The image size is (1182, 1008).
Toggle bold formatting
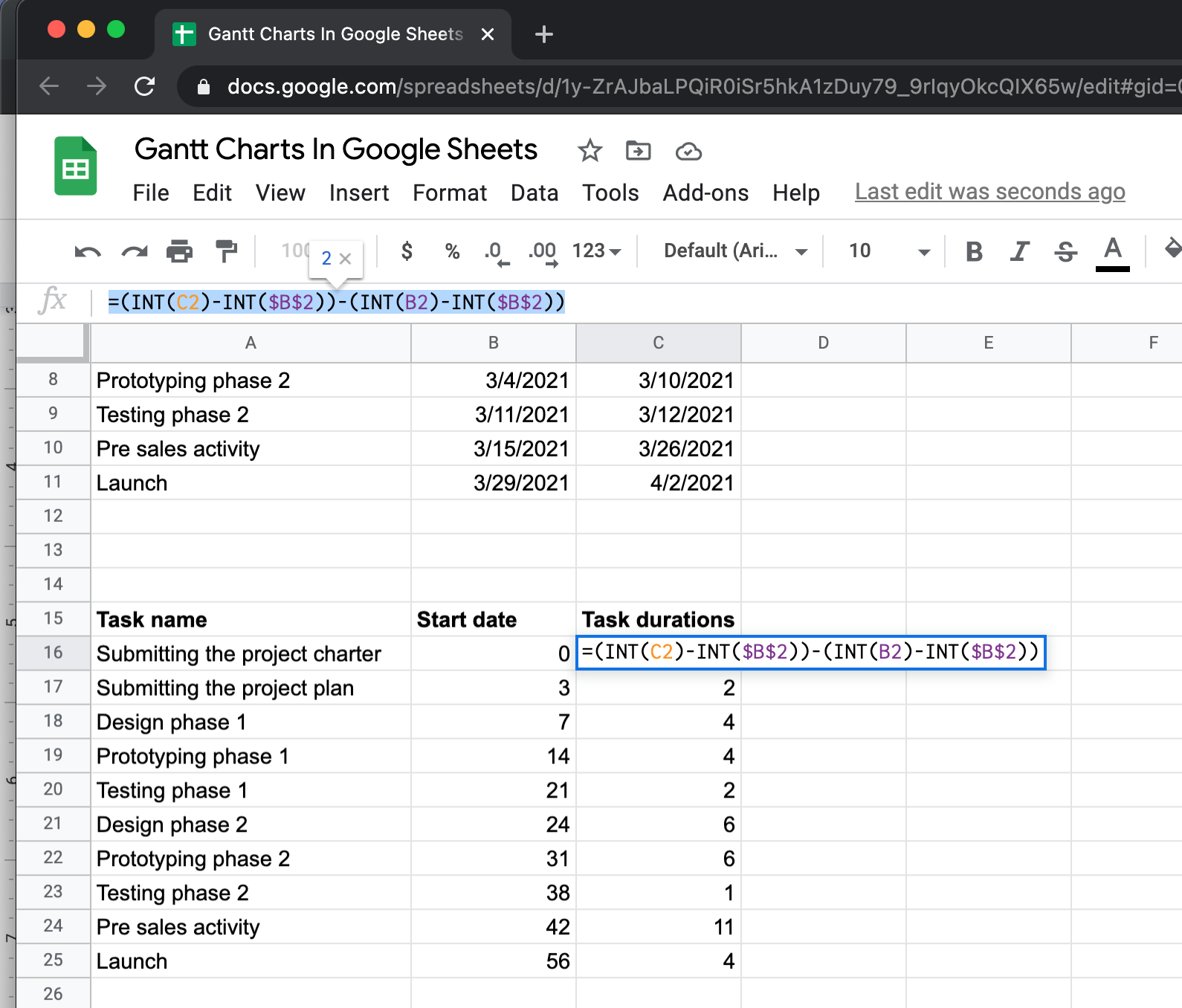point(974,252)
